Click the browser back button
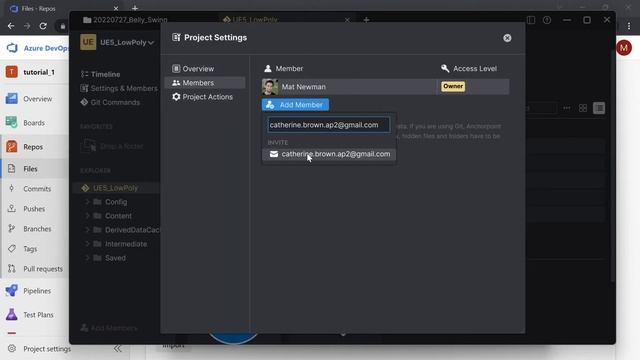The image size is (640, 360). 11,26
